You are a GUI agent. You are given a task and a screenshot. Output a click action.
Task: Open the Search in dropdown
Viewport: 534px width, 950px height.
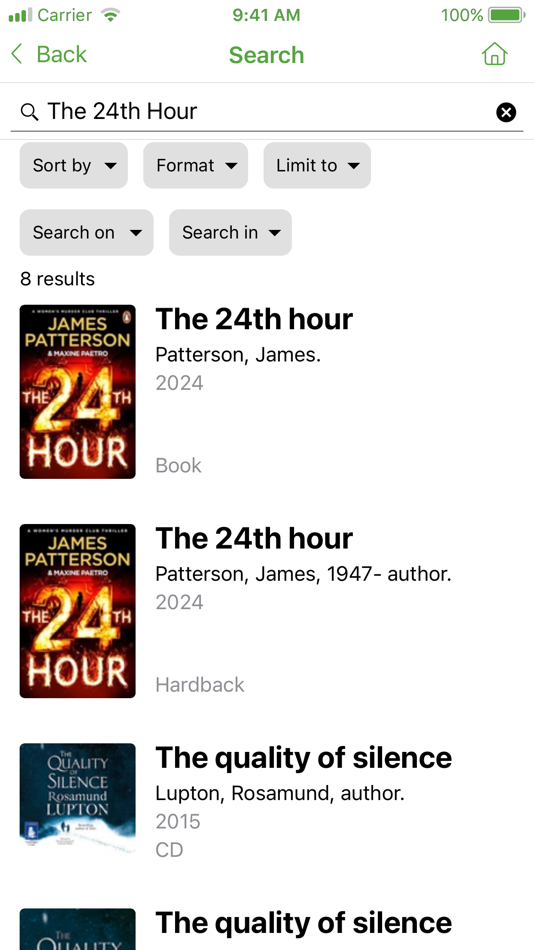[230, 233]
